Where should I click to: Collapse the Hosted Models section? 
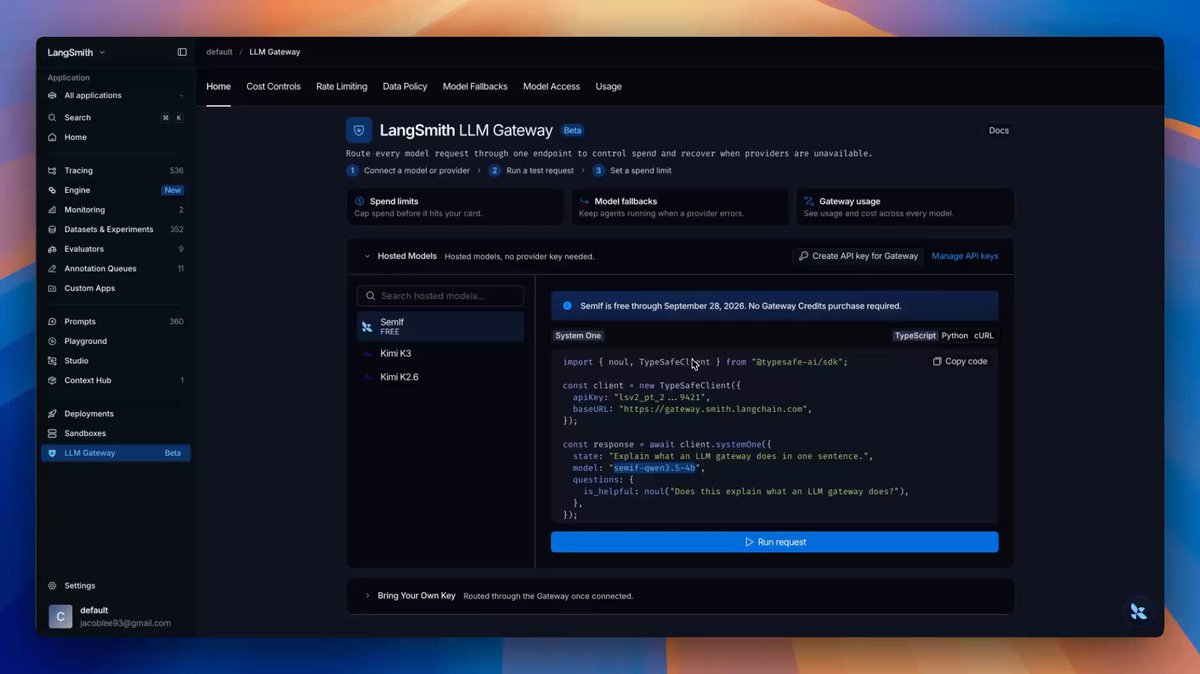click(367, 256)
